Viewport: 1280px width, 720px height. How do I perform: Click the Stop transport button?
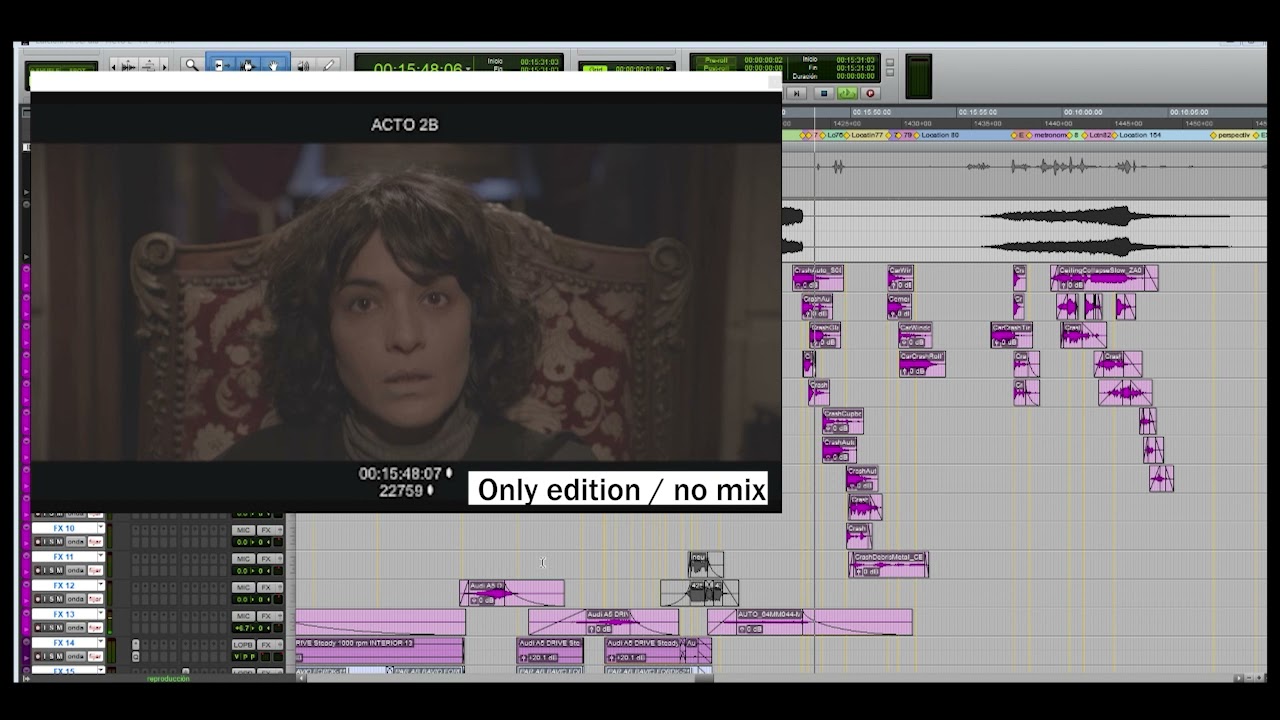[823, 93]
